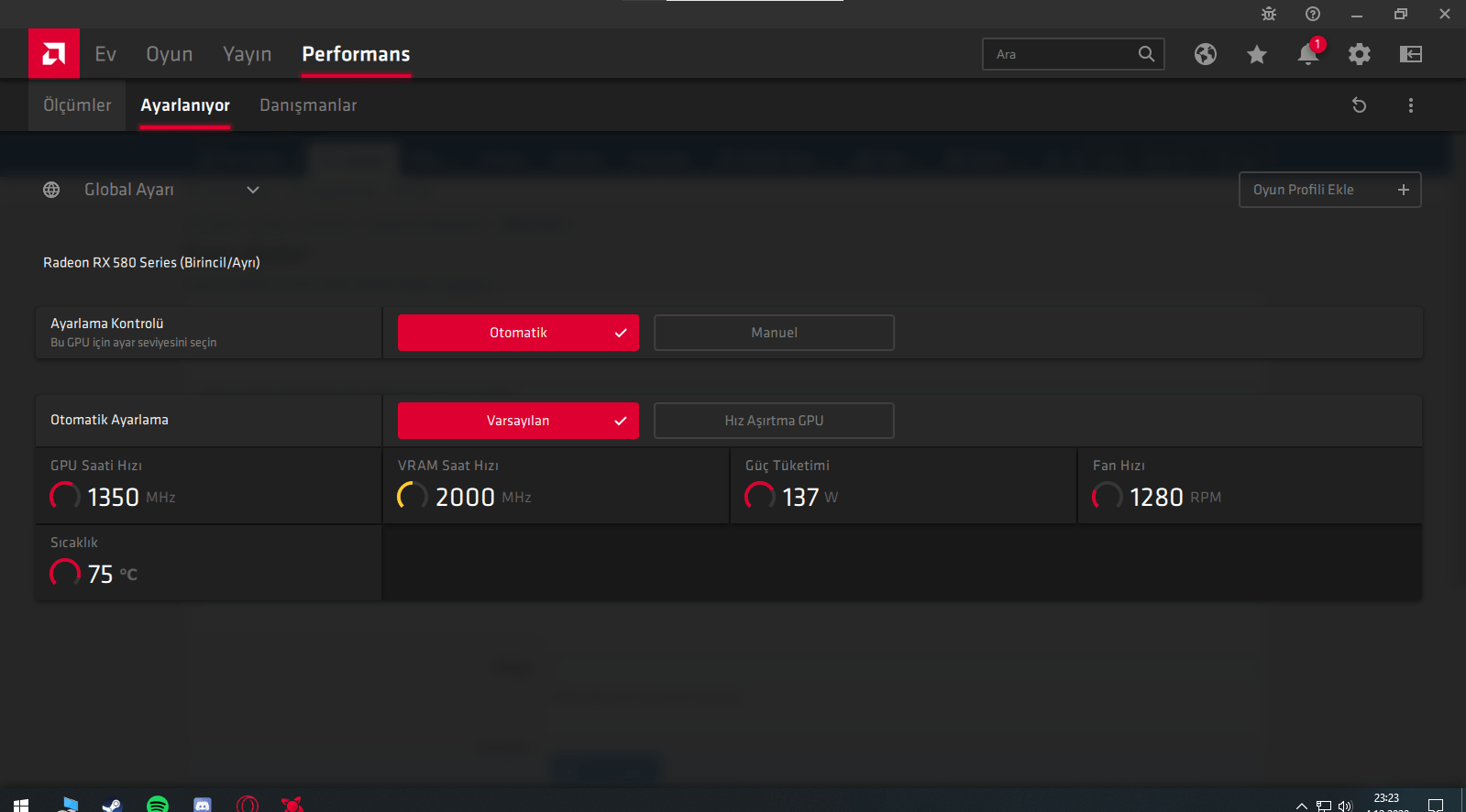This screenshot has width=1466, height=812.
Task: Click the GPU Saati Hızı gauge ring
Action: [64, 496]
